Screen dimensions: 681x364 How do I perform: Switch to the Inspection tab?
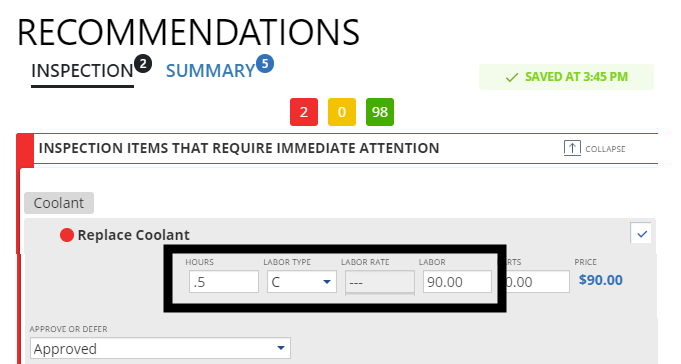(x=82, y=71)
